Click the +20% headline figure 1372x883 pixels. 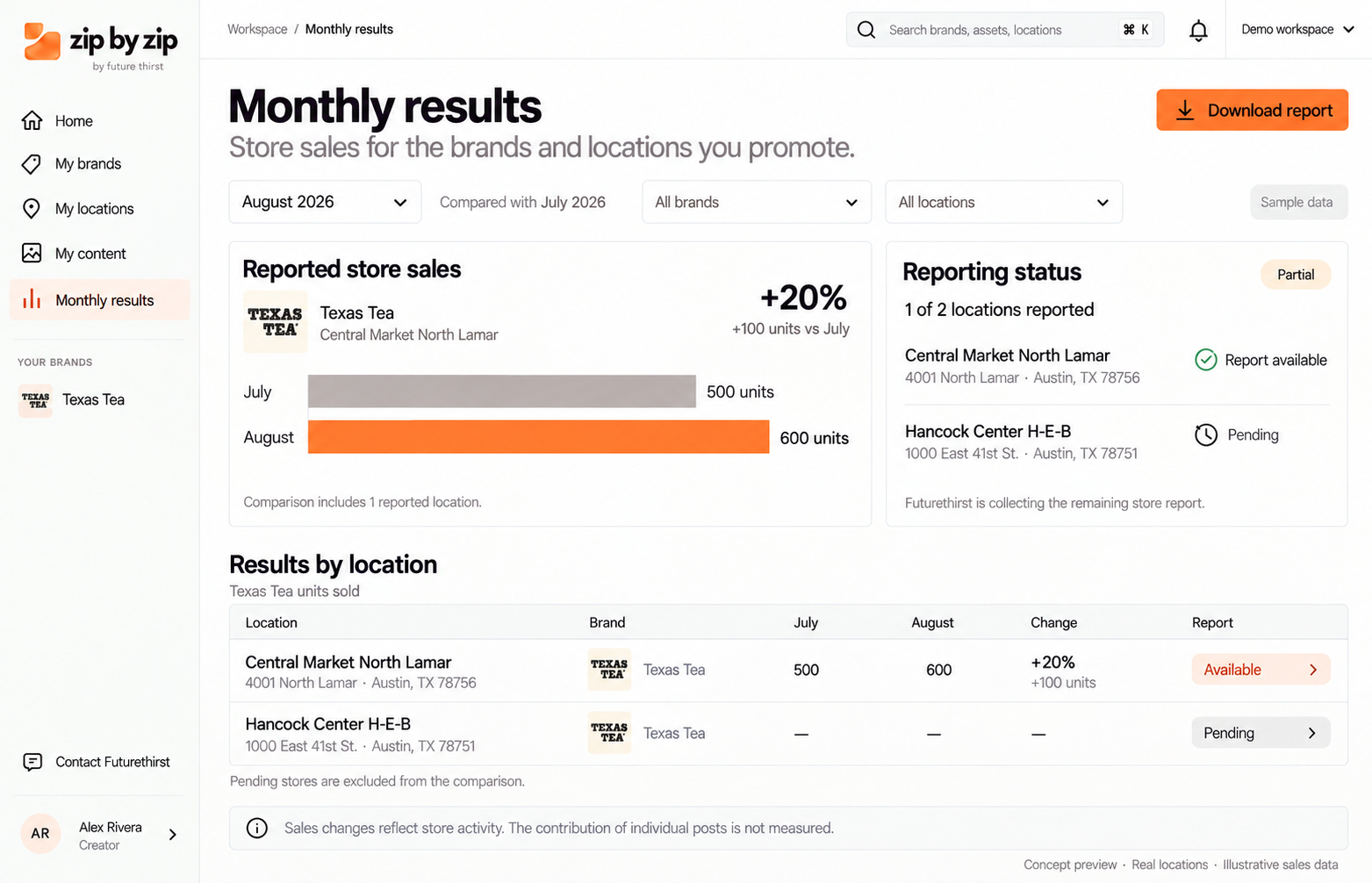[804, 298]
